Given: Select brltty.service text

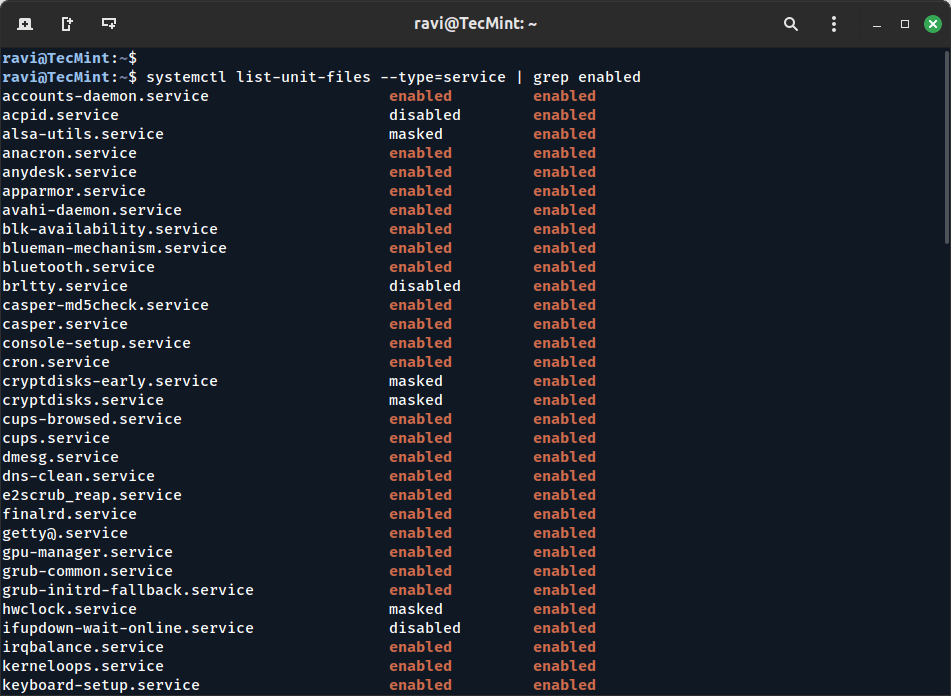Looking at the screenshot, I should [65, 286].
